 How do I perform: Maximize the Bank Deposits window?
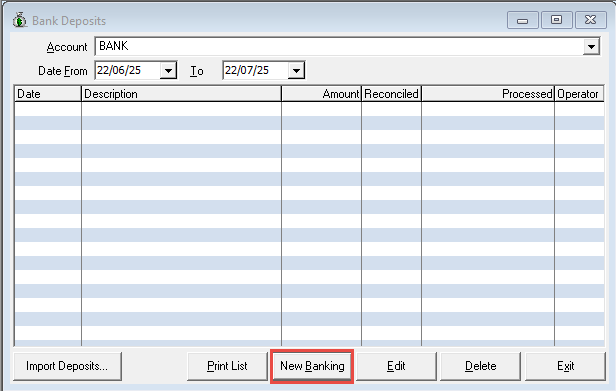click(556, 20)
